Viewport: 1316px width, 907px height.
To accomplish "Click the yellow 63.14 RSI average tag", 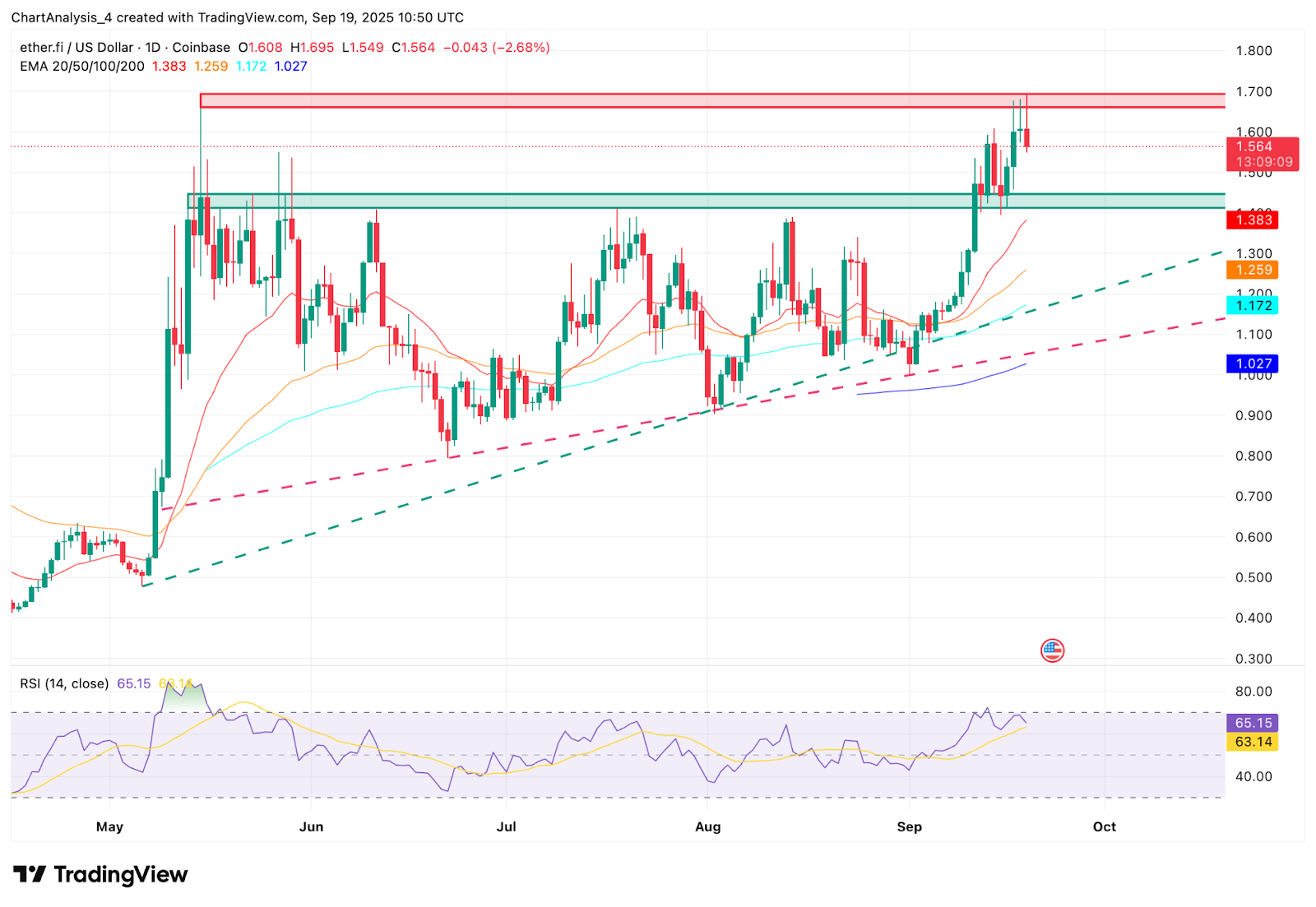I will point(1253,742).
